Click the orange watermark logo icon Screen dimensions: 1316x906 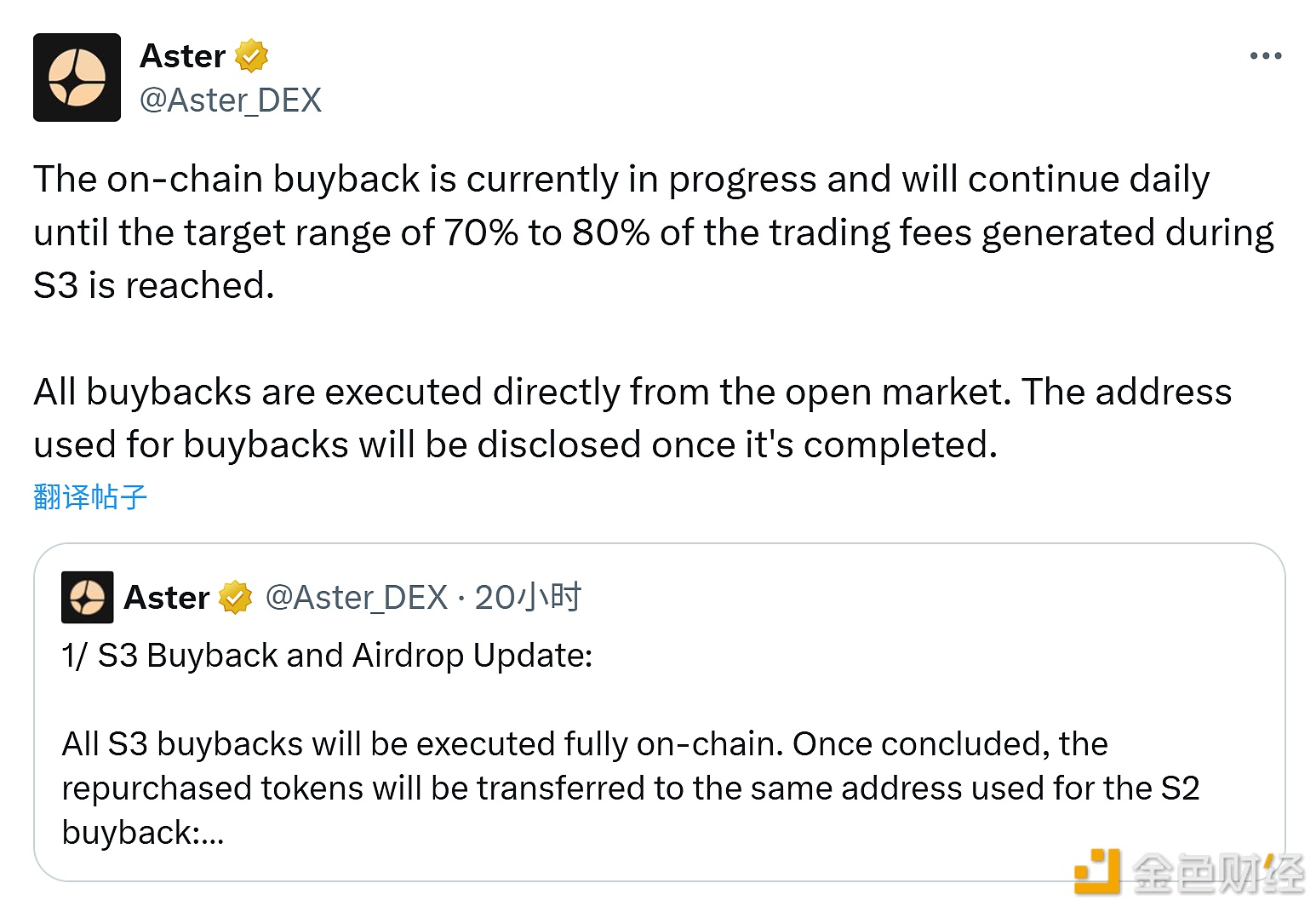[1096, 871]
